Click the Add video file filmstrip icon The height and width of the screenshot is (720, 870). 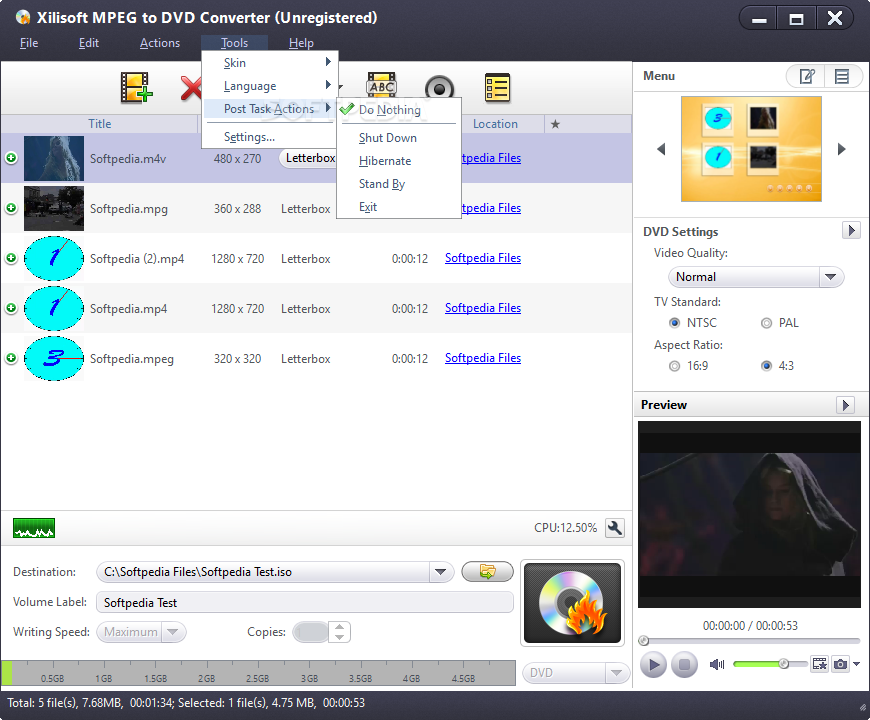pos(136,88)
